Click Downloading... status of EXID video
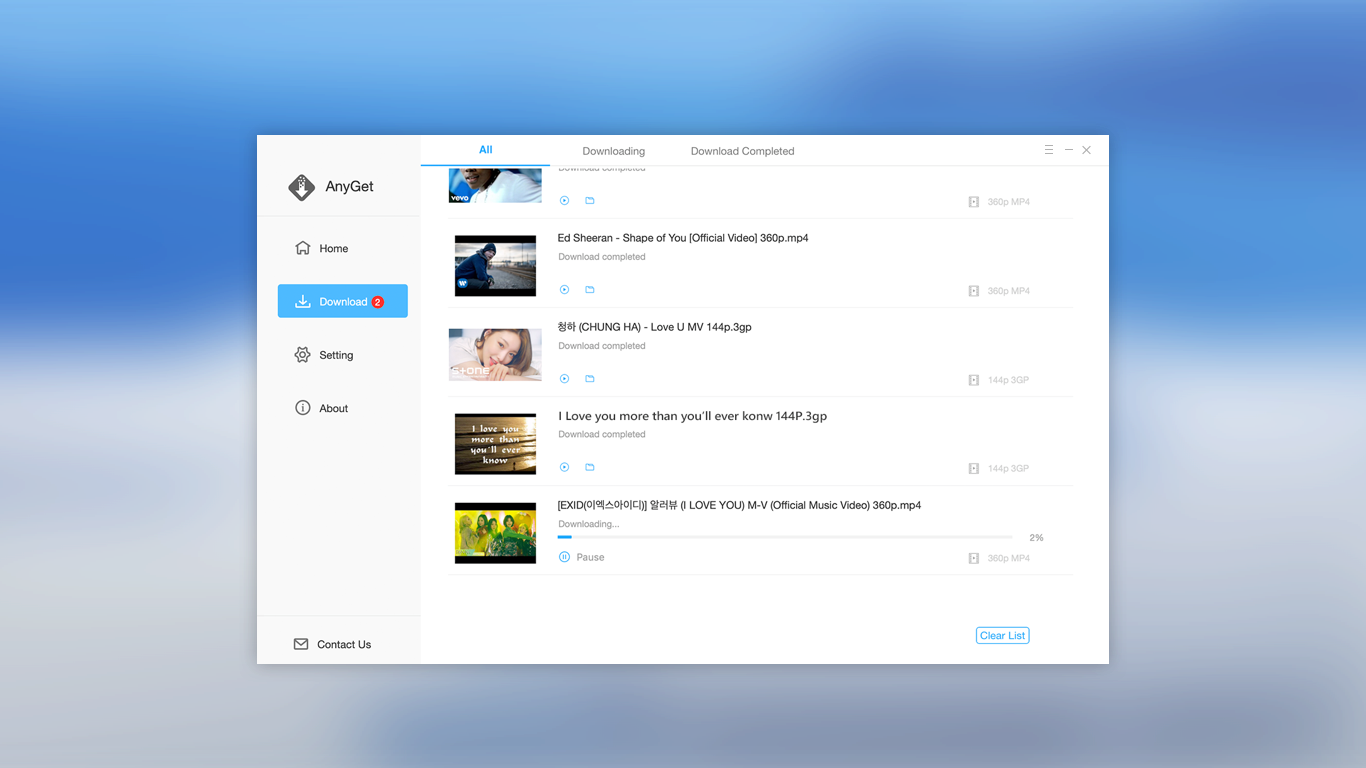The height and width of the screenshot is (768, 1366). point(588,524)
